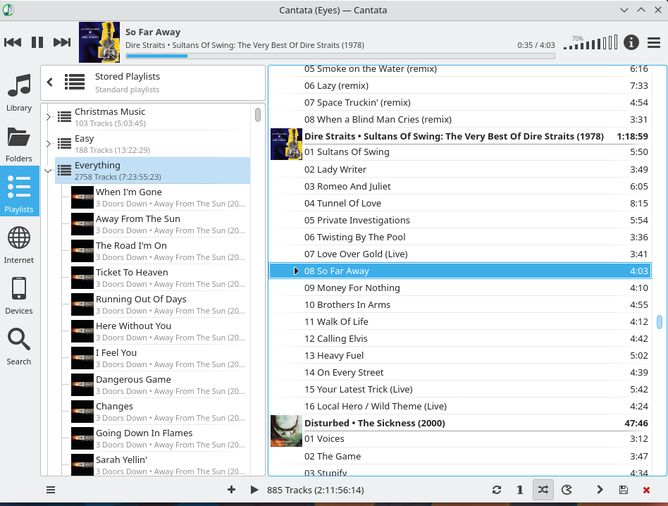Click Dire Straits album cover in queue
668x506 pixels.
[286, 144]
